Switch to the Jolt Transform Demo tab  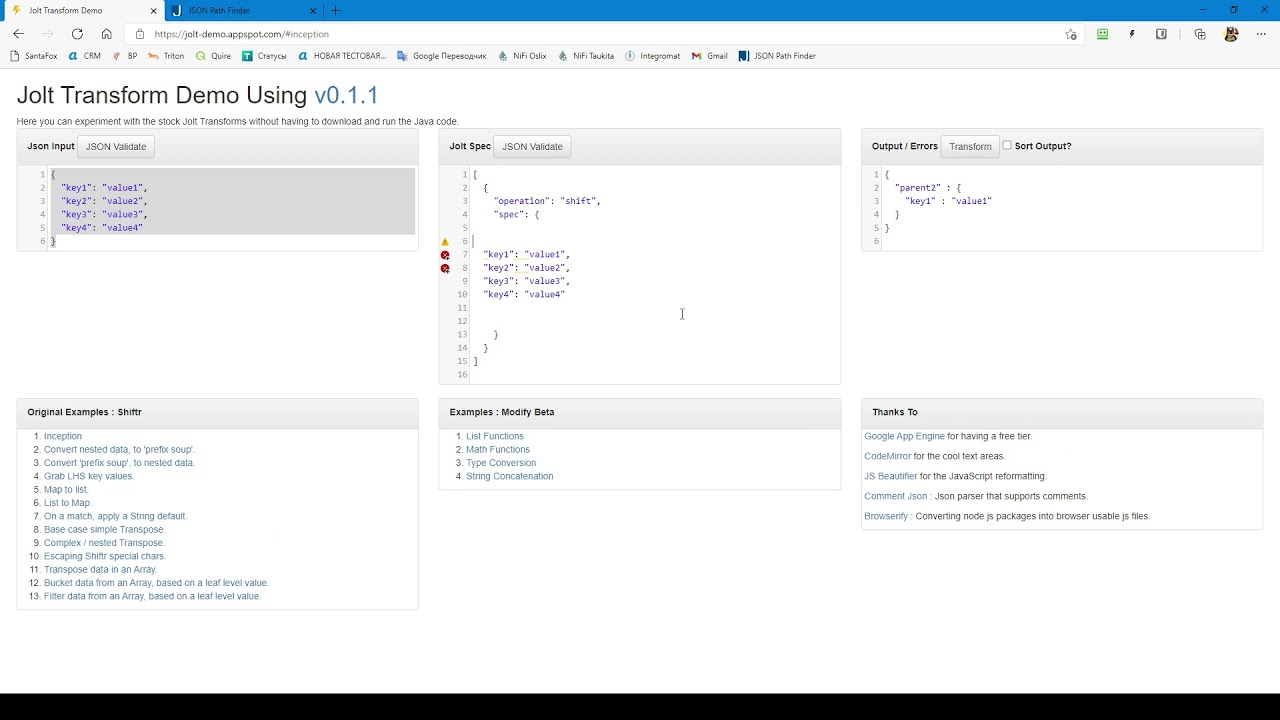(82, 10)
